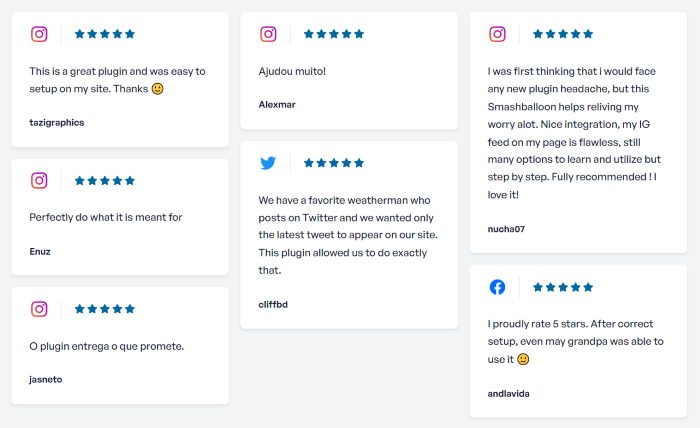Open tazigraphics reviewer name
This screenshot has height=428, width=700.
[x=57, y=122]
